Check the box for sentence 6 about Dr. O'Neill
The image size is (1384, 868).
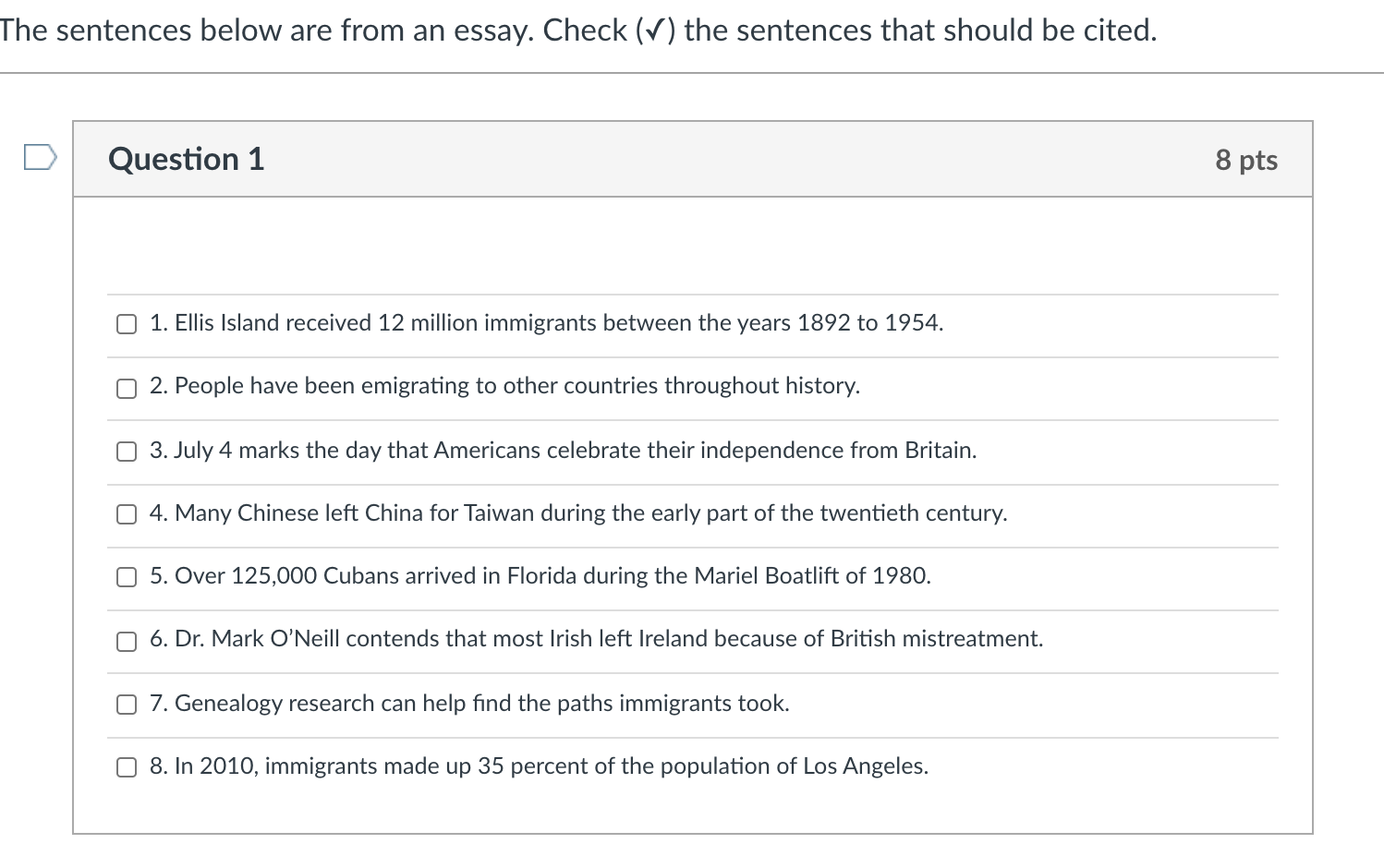[126, 641]
